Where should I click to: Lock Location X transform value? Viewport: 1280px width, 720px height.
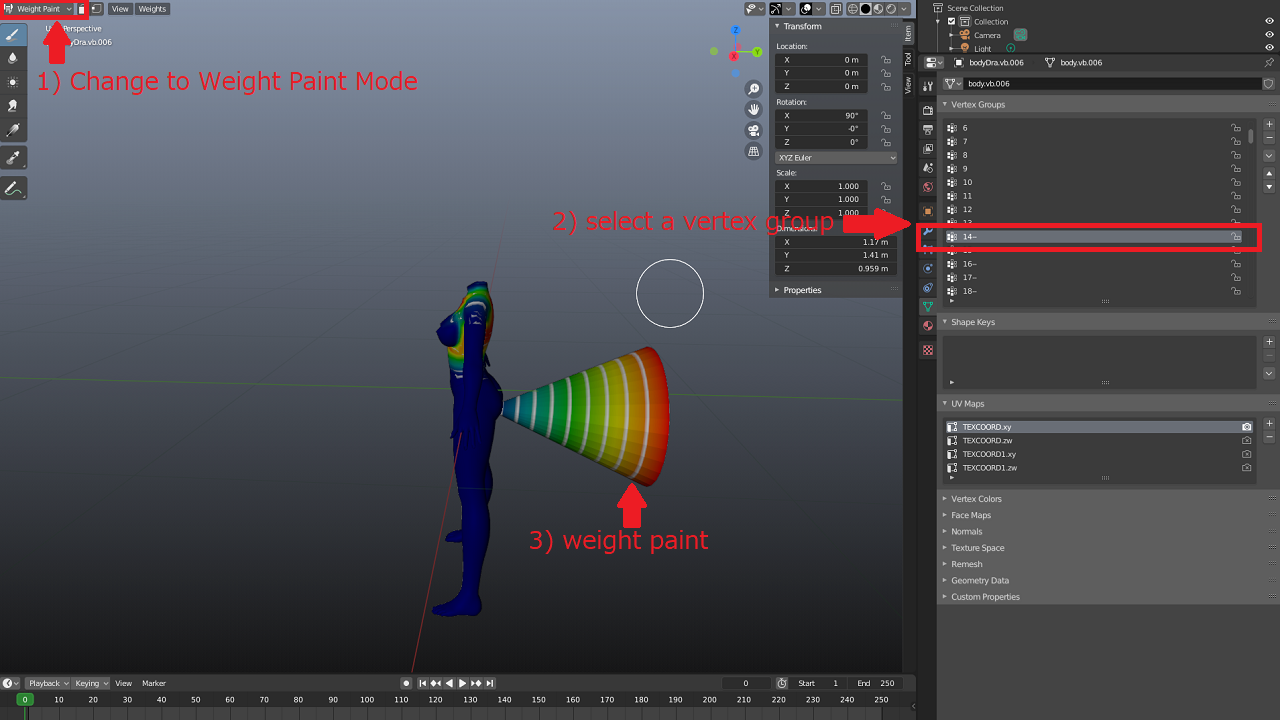pos(886,60)
